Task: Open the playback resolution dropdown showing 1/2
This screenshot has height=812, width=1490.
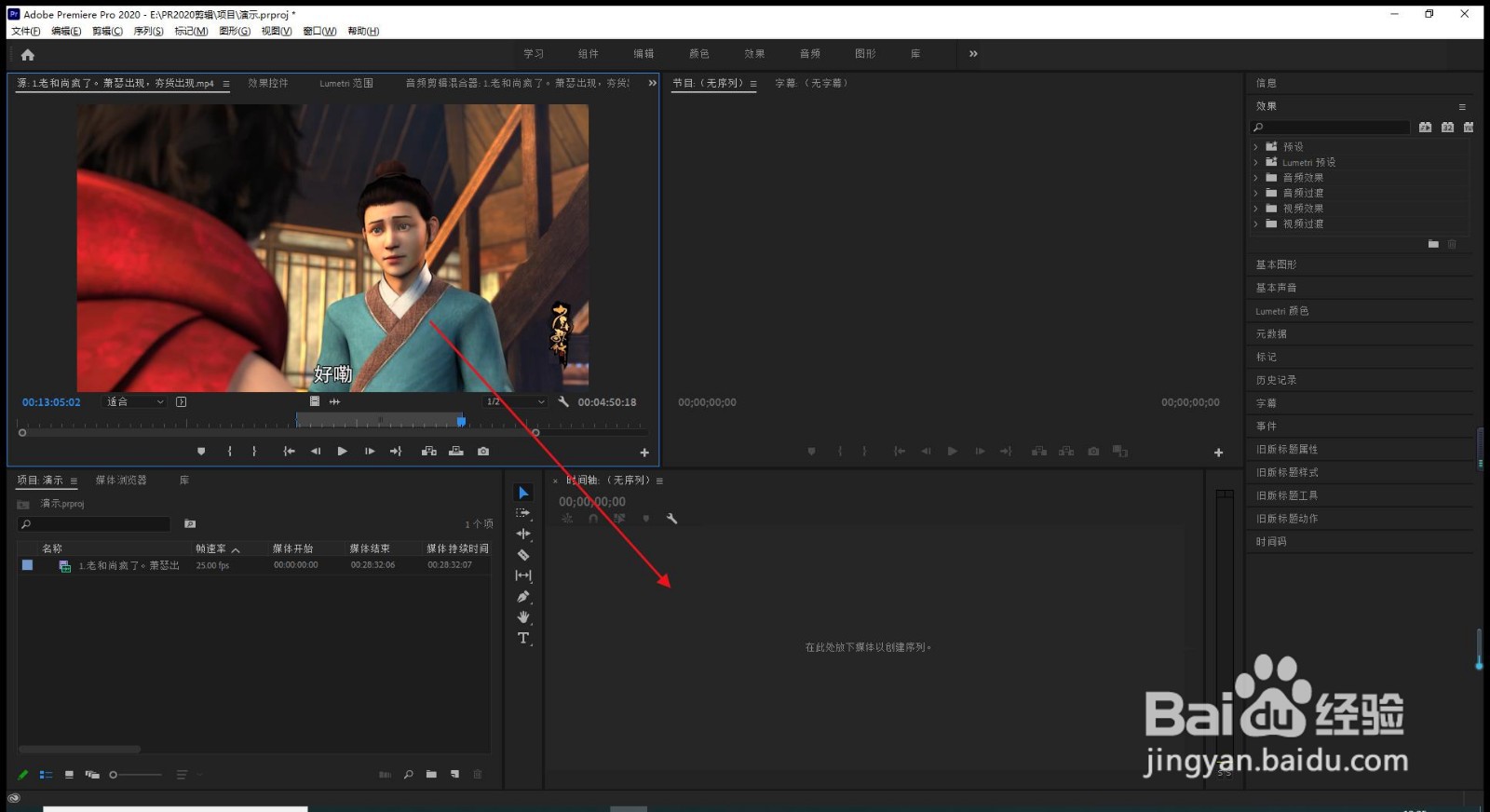Action: tap(515, 401)
